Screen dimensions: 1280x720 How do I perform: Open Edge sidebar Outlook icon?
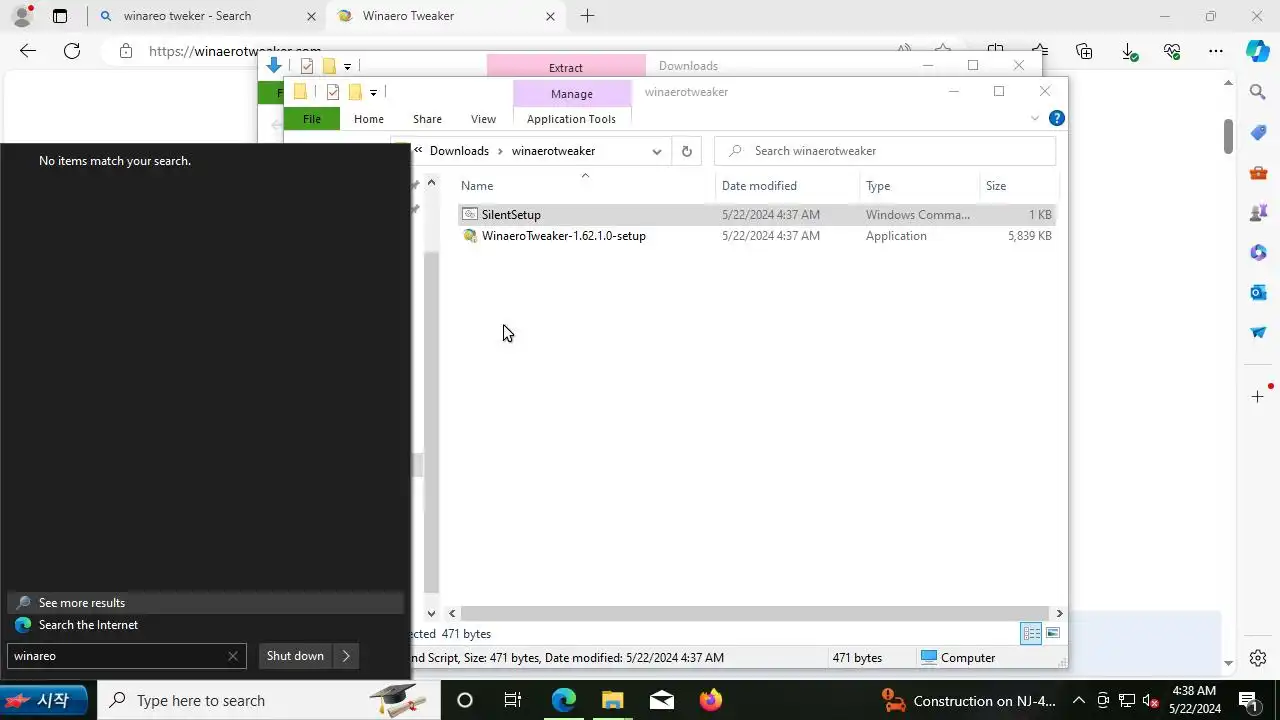coord(1258,292)
